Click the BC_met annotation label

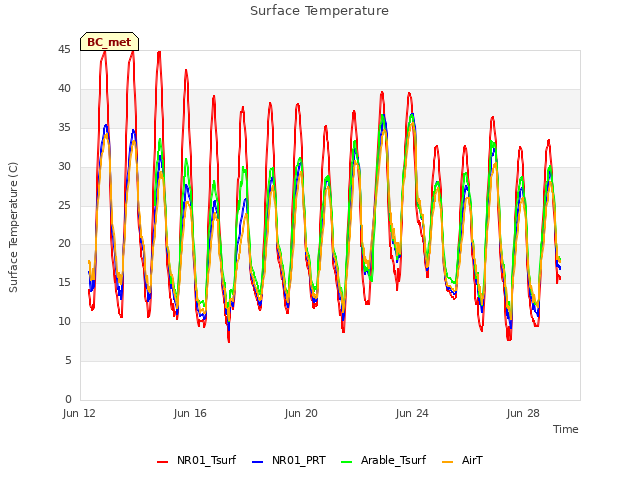point(109,42)
